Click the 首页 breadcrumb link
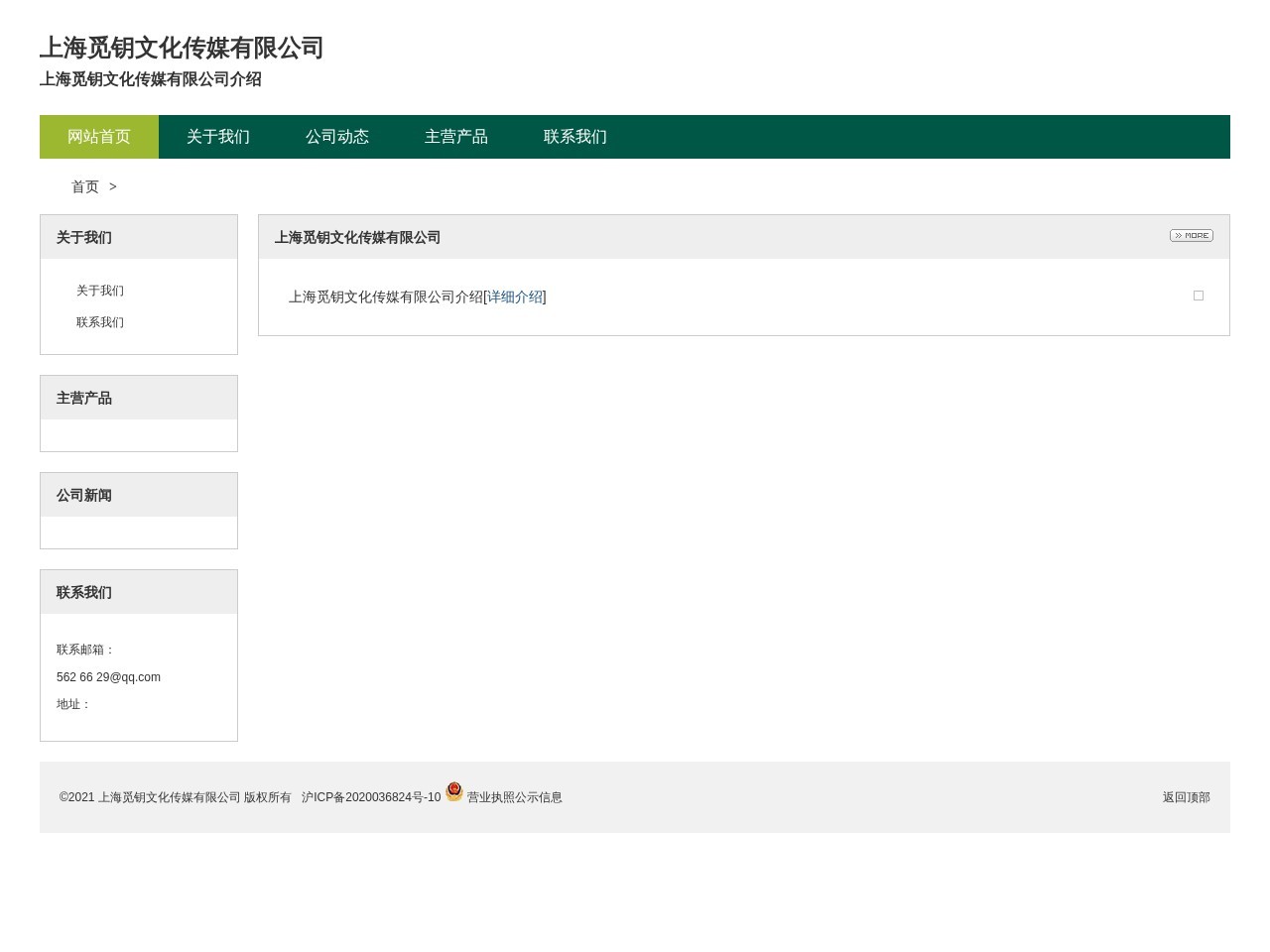The width and height of the screenshot is (1270, 952). pos(85,186)
